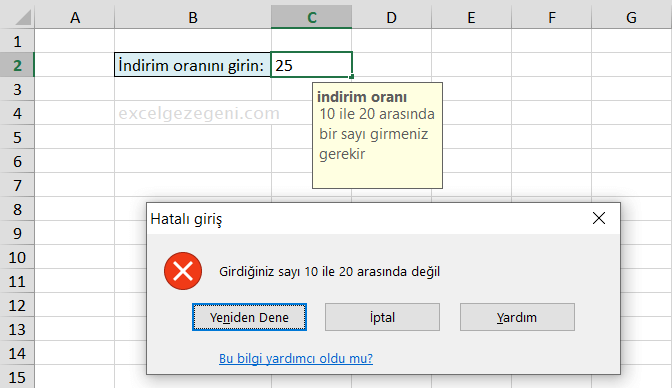Click the error text 'Girdiğiniz sayı 10 ile 20 arasında değil'
This screenshot has height=388, width=672.
click(x=329, y=271)
